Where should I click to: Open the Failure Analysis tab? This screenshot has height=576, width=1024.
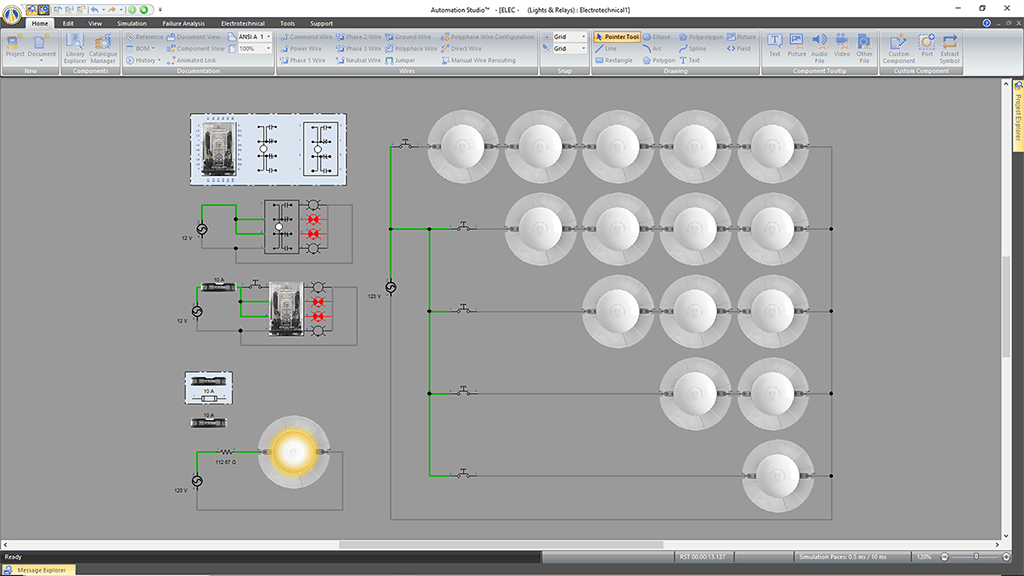point(183,22)
